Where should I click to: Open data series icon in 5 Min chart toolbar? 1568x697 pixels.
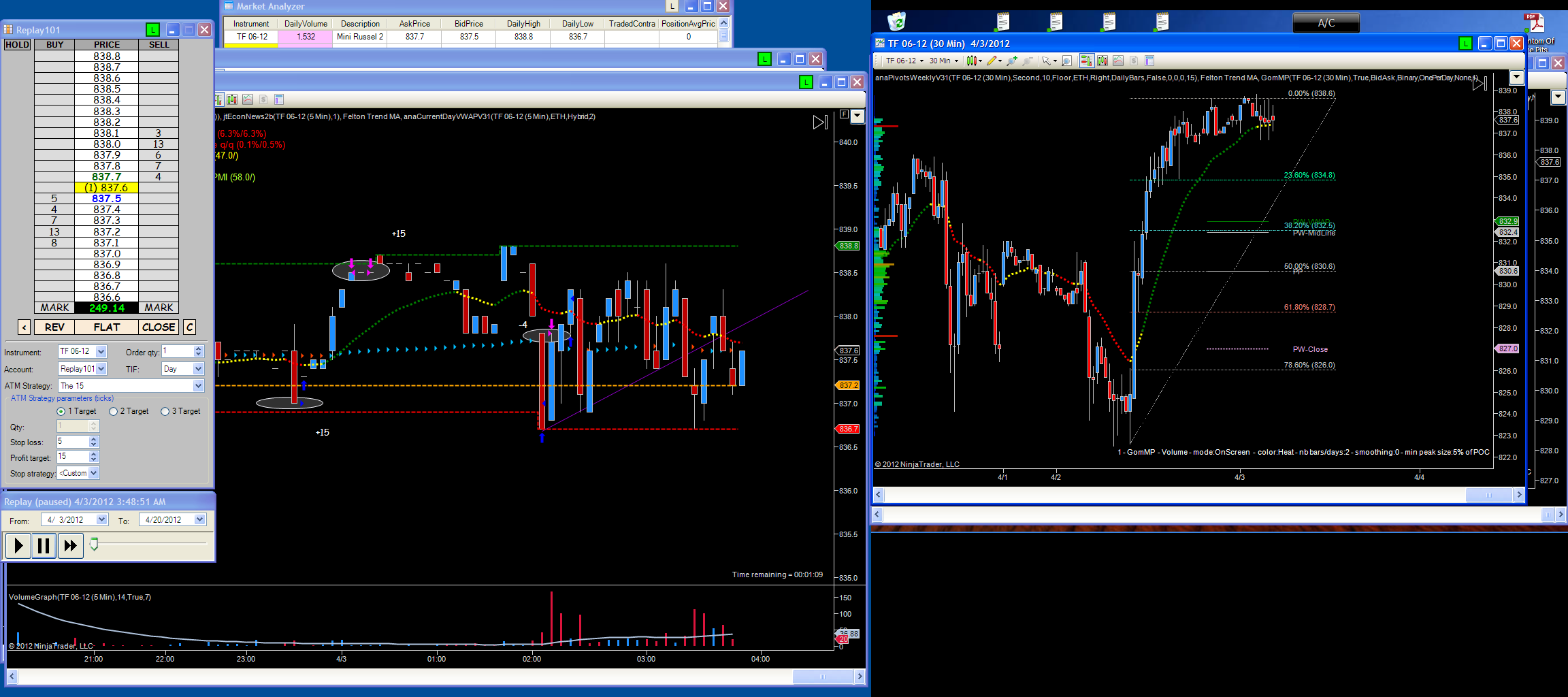pos(232,99)
